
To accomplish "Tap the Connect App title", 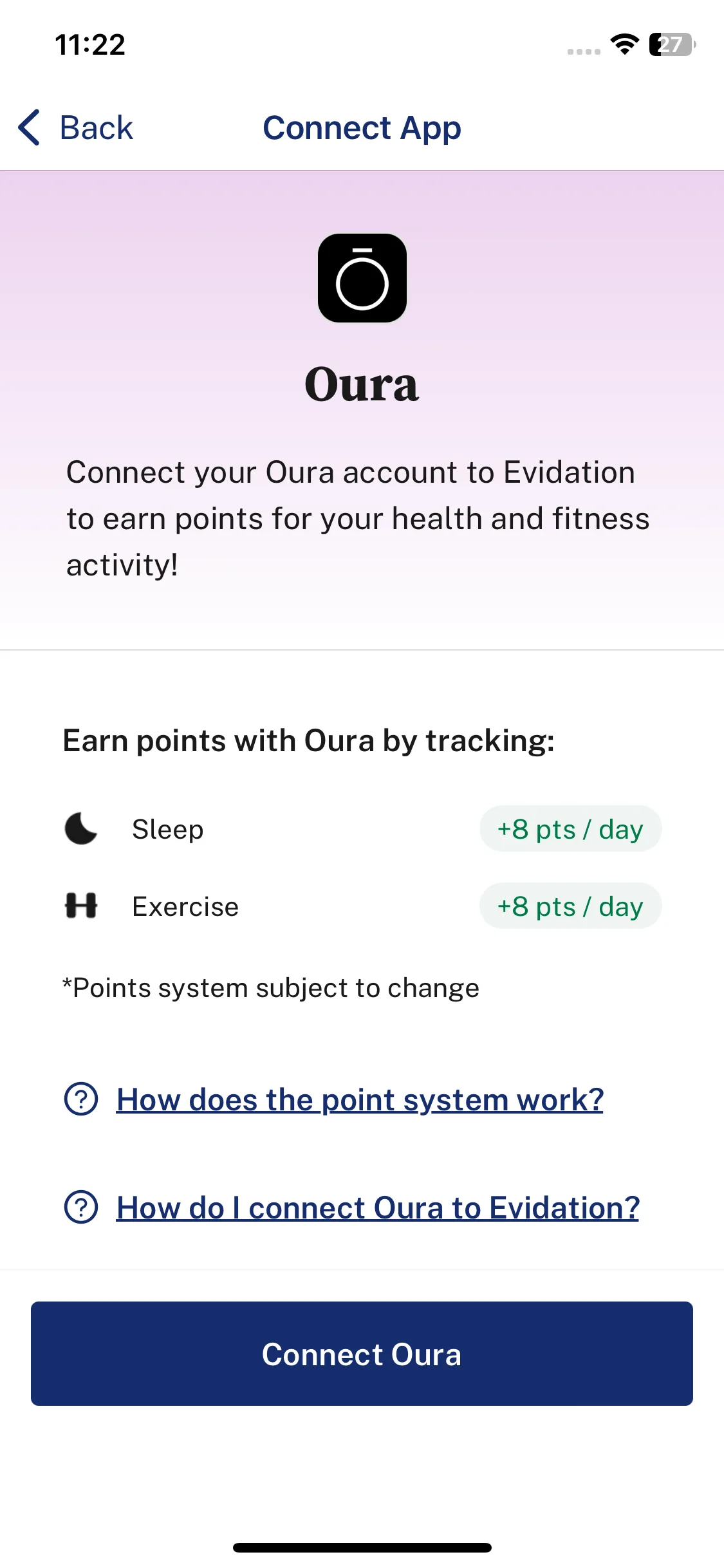I will pos(362,128).
